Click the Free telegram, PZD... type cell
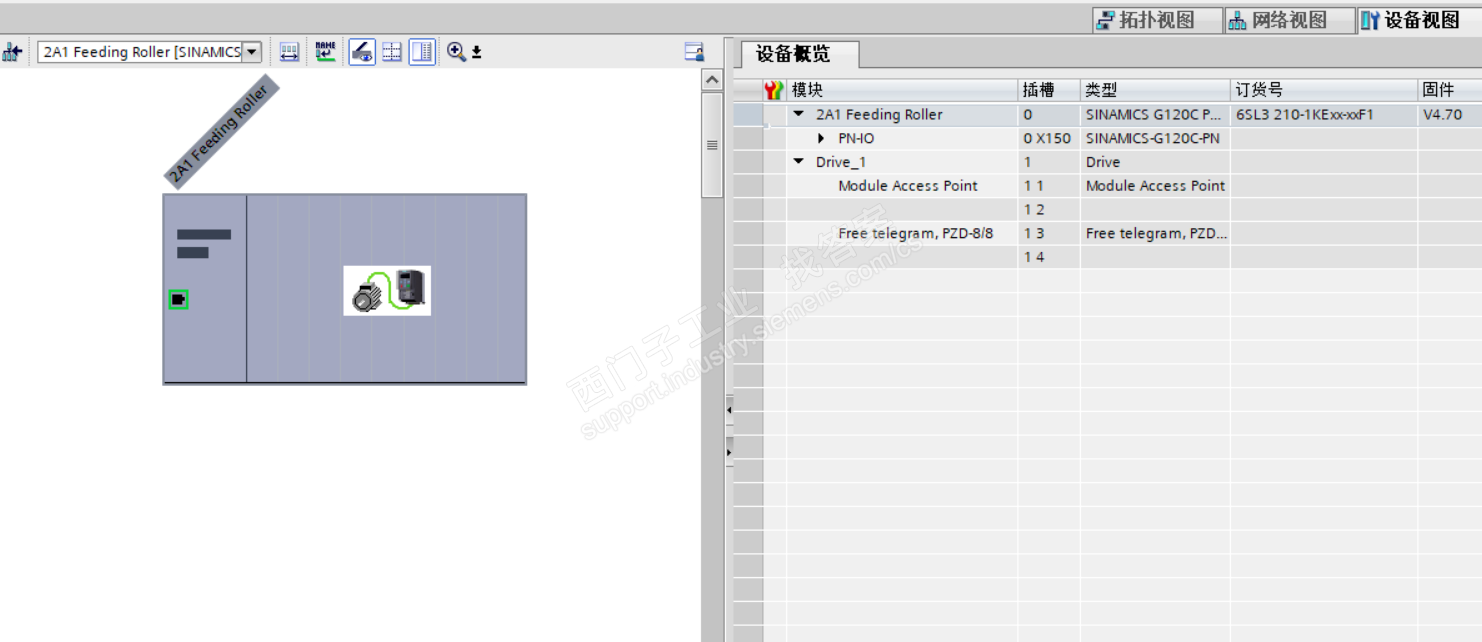This screenshot has height=642, width=1482. [1155, 234]
